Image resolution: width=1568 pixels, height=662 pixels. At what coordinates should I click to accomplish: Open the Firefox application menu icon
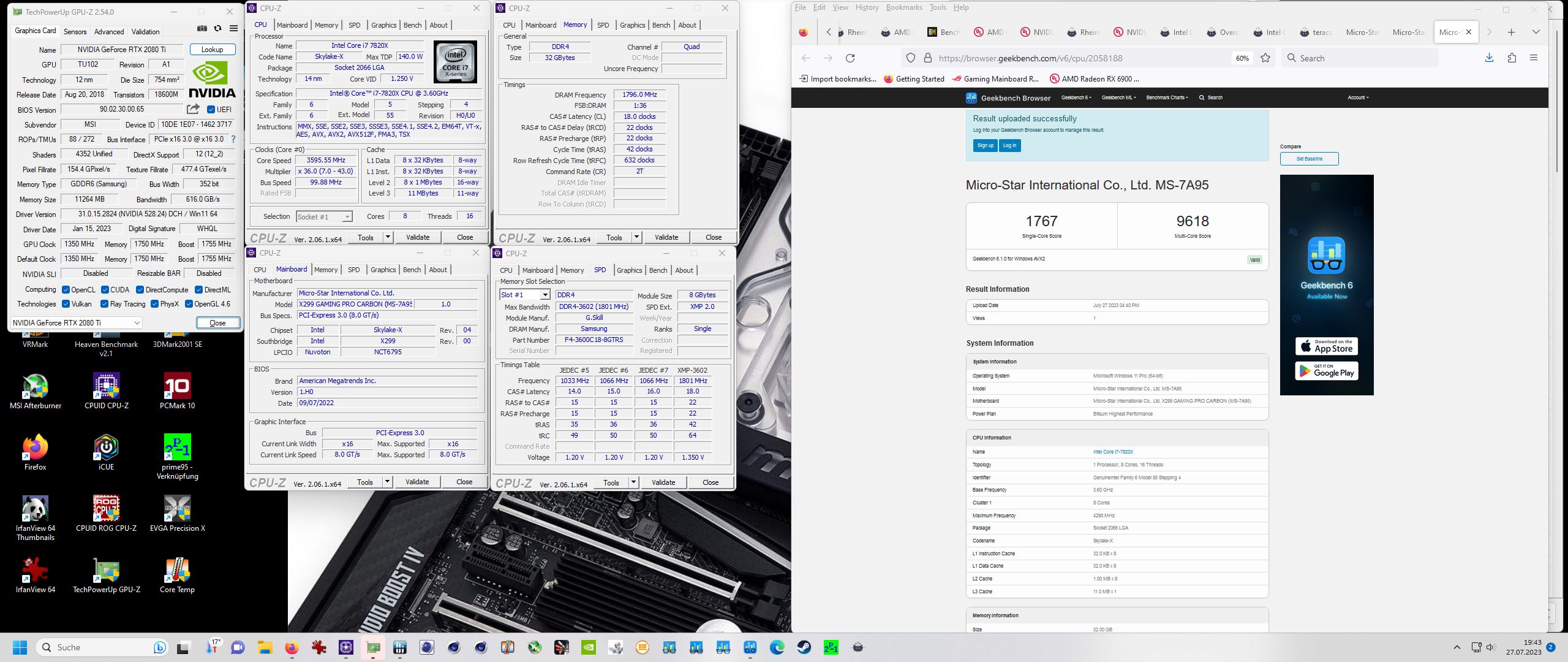[x=1534, y=58]
